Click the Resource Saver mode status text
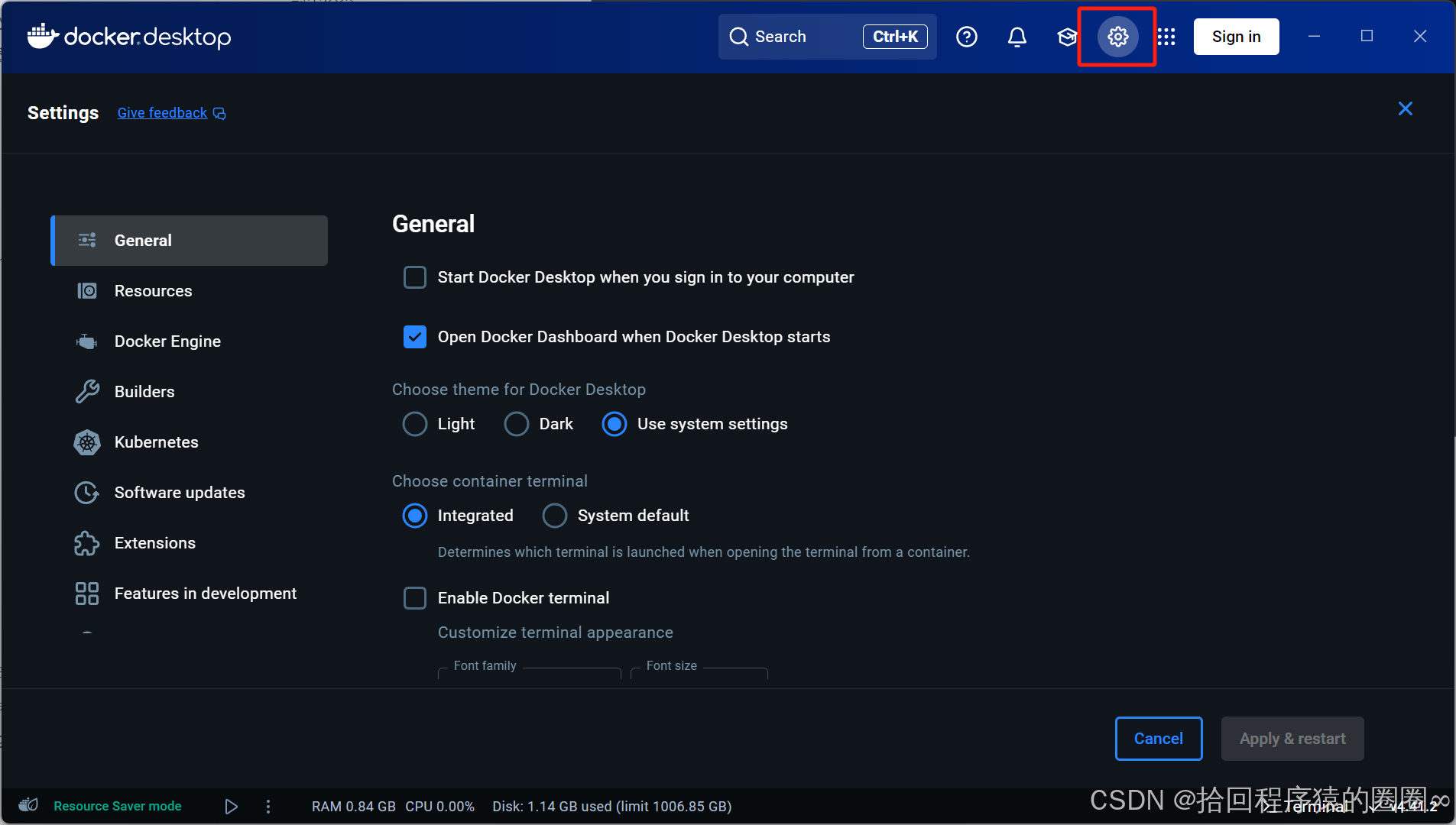Screen dimensions: 1456x825 coord(118,806)
